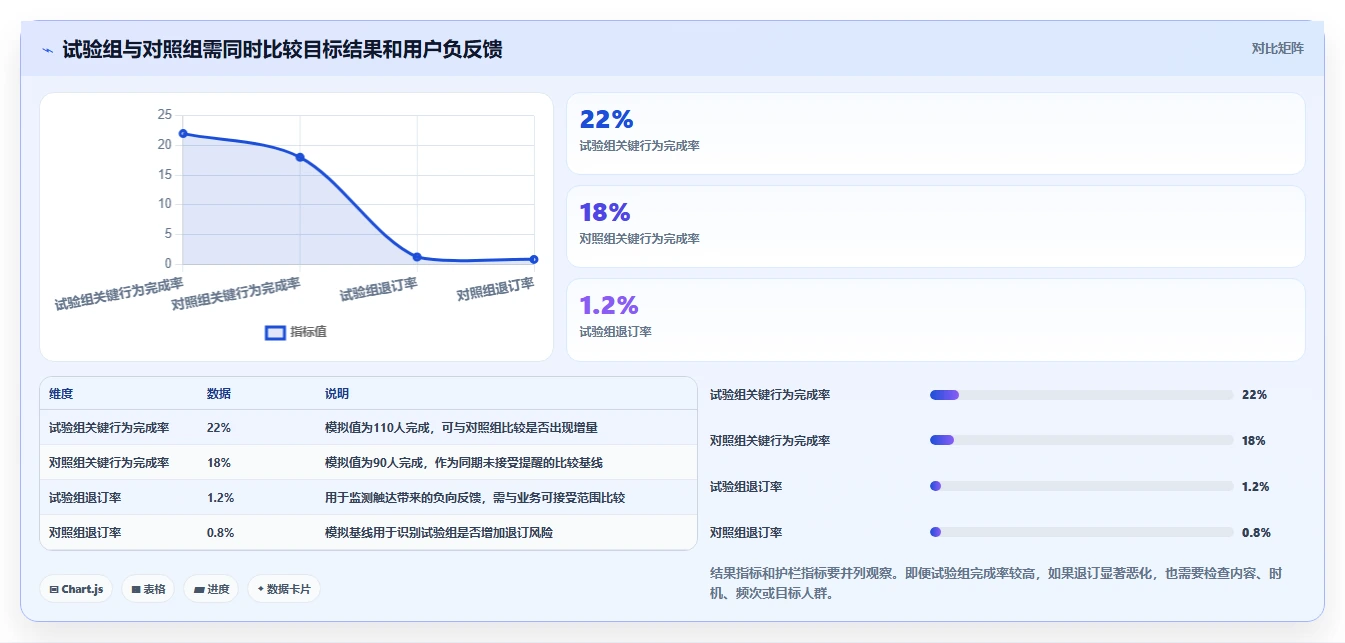Click the chart data point at value 22

tap(183, 133)
